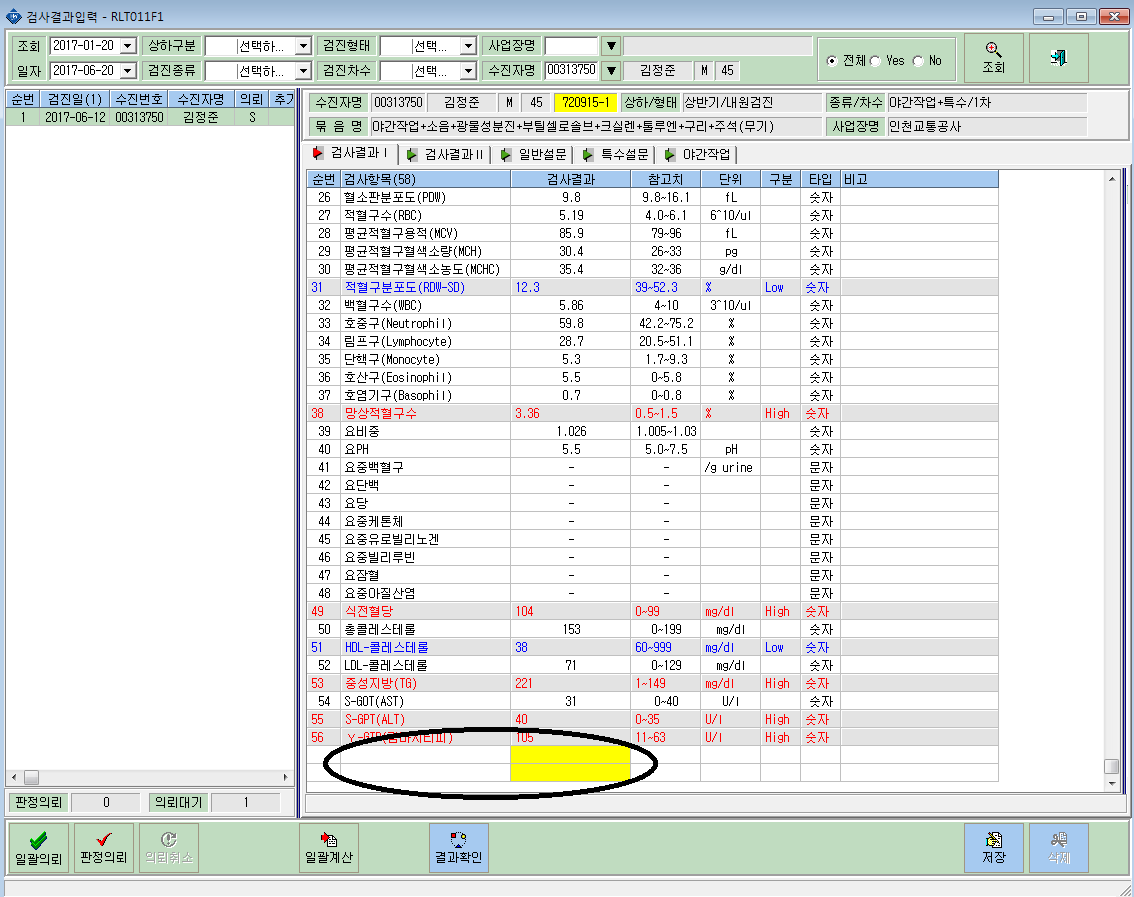Viewport: 1134px width, 897px height.
Task: Click the 저장 save icon button
Action: click(994, 848)
